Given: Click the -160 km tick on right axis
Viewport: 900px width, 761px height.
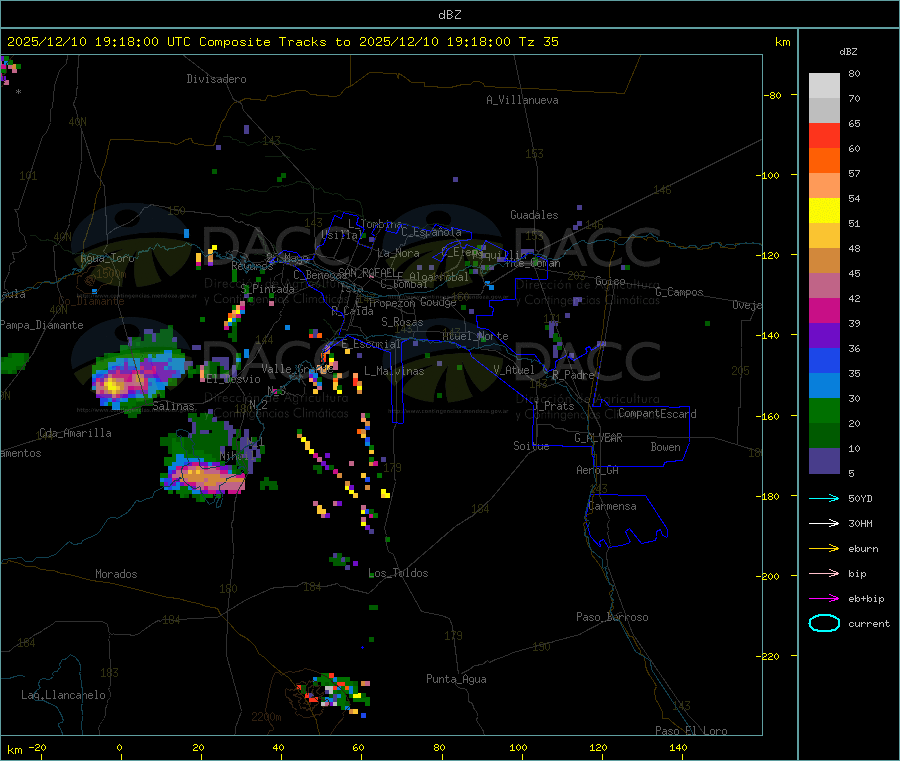Looking at the screenshot, I should 770,416.
